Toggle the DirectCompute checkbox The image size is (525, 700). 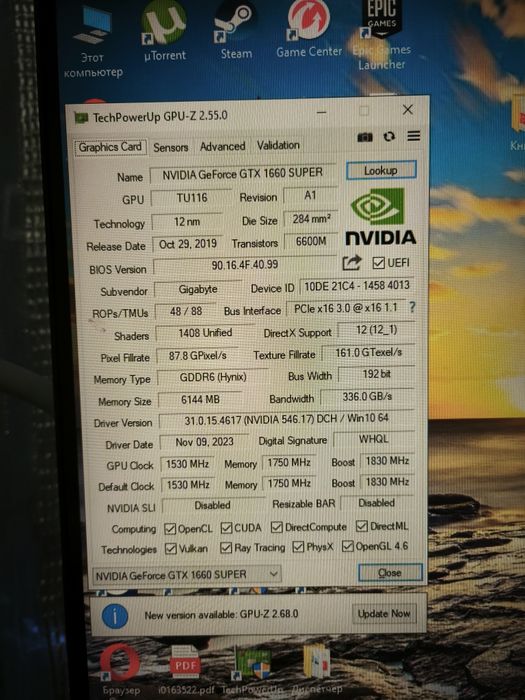click(x=277, y=527)
